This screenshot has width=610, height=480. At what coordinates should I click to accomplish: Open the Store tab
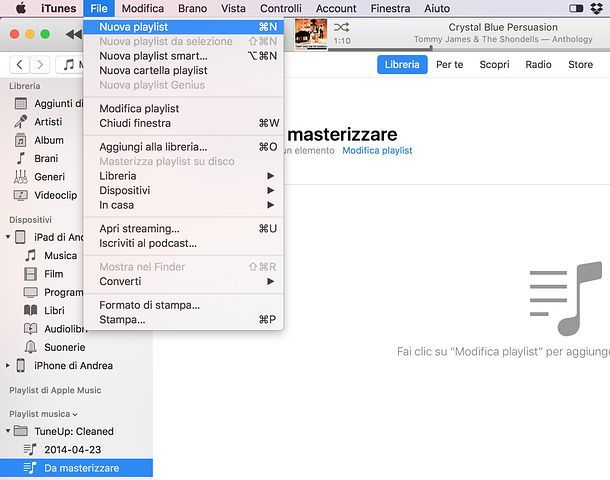pos(580,65)
